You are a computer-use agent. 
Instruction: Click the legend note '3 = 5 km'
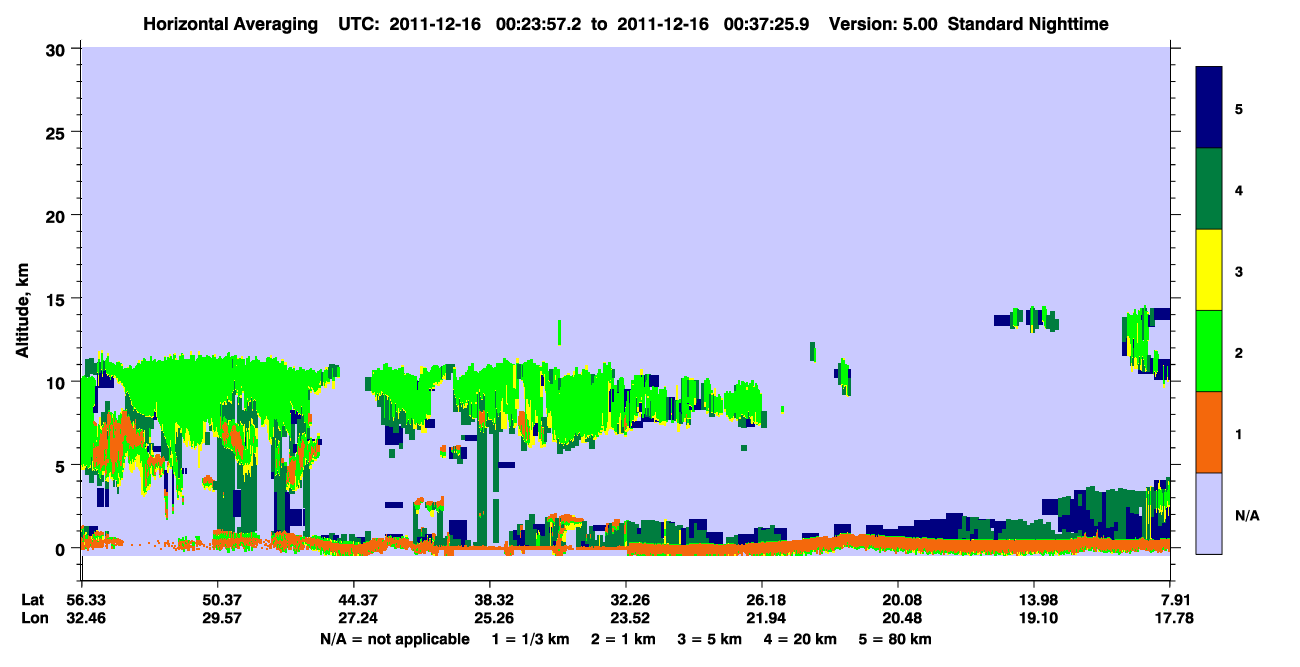click(x=710, y=639)
